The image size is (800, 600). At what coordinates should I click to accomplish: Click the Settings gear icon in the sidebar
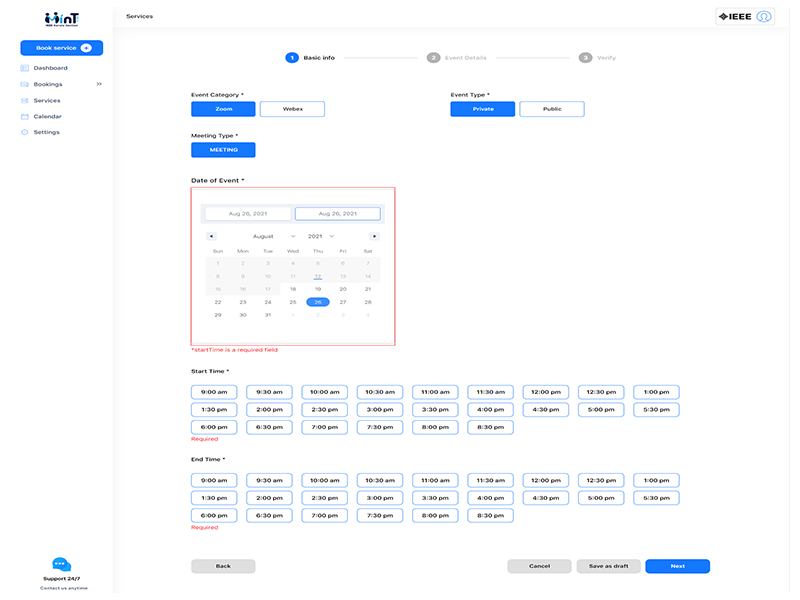click(x=24, y=132)
